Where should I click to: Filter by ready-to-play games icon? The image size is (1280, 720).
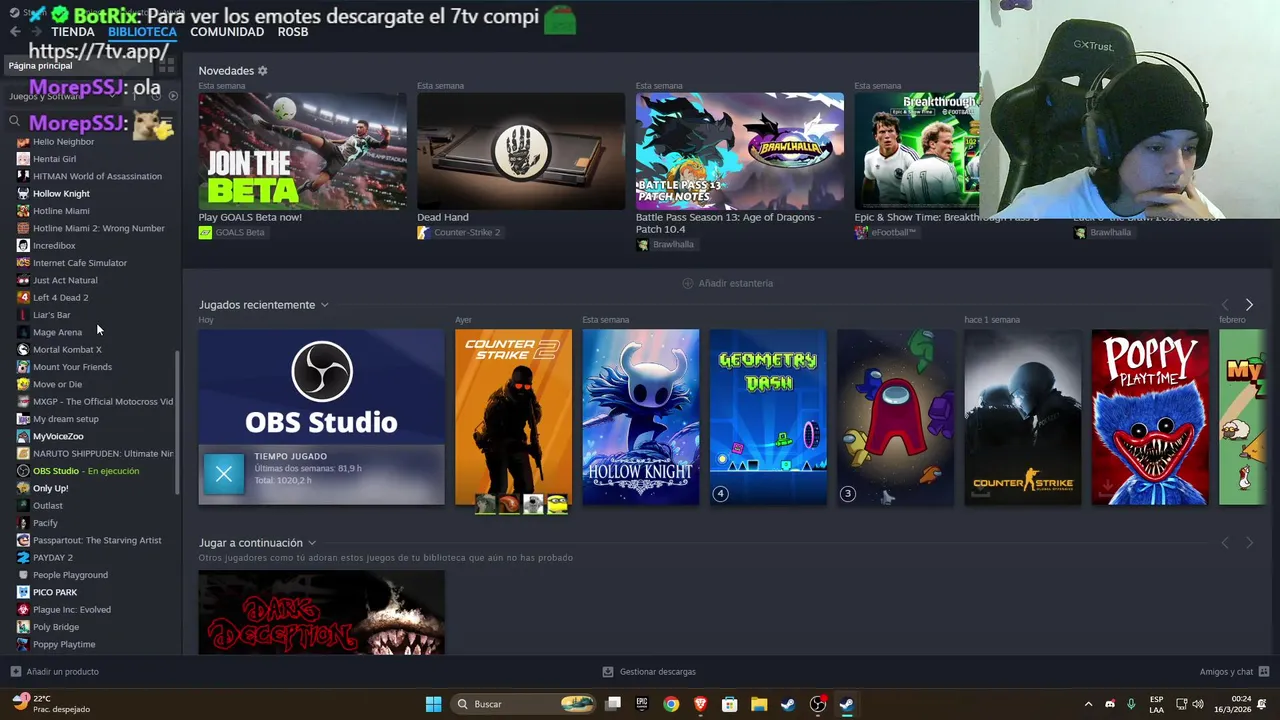(173, 96)
